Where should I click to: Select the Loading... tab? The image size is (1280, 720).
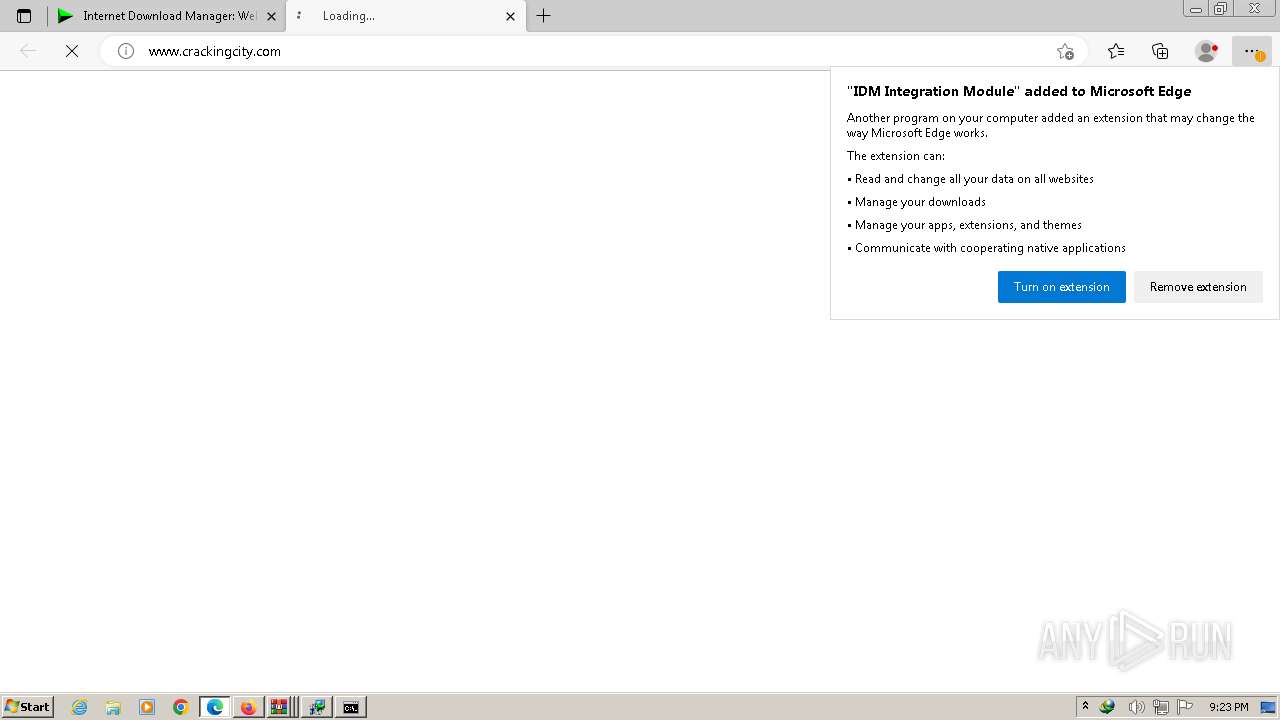[x=406, y=16]
